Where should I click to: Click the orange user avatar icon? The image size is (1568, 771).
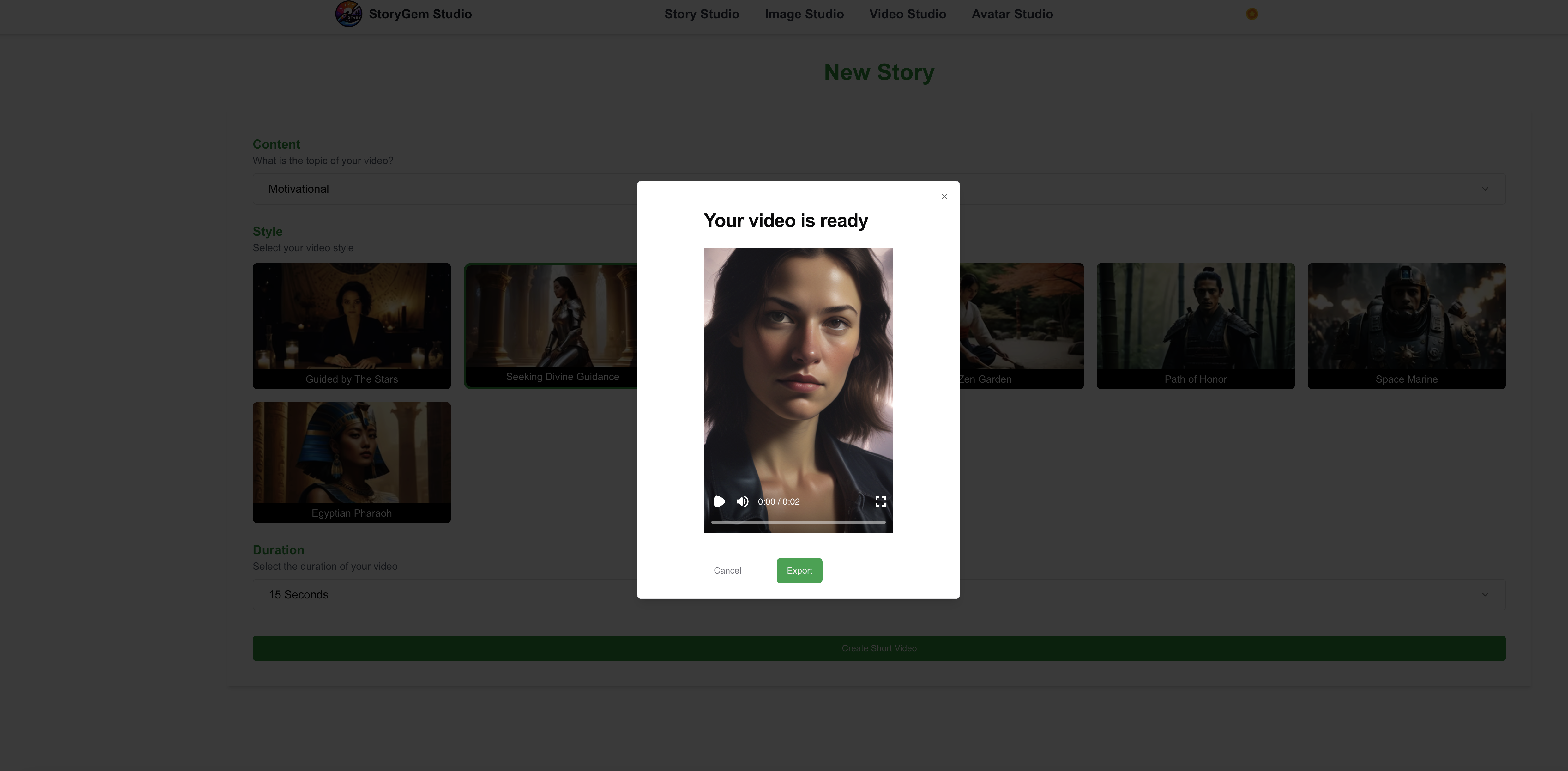pos(1251,14)
